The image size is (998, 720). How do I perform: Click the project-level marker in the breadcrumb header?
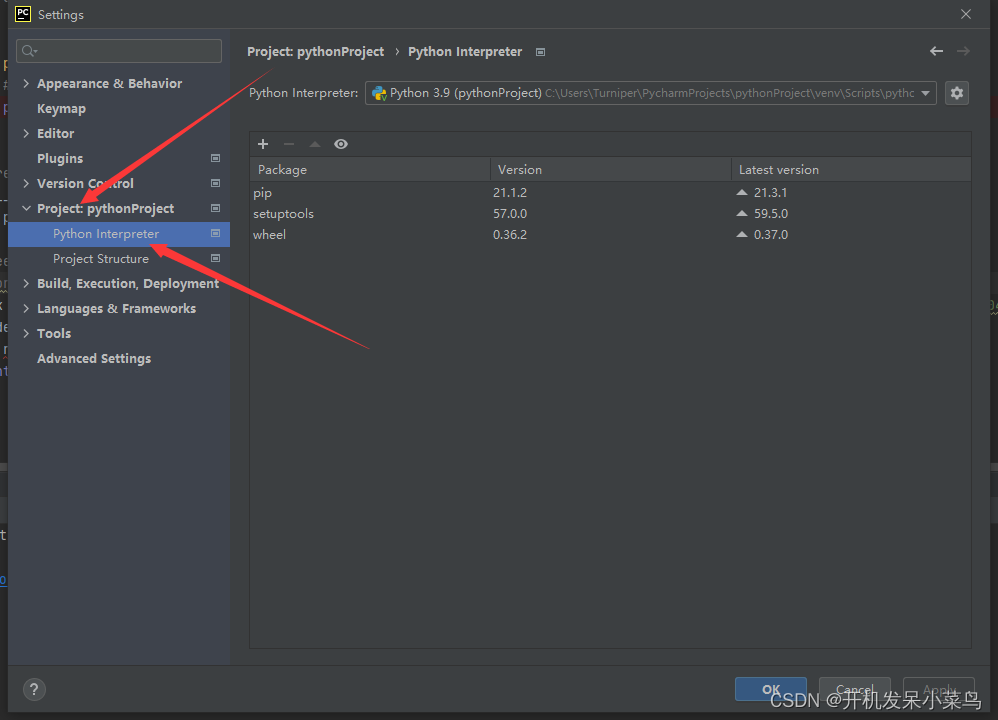point(540,52)
